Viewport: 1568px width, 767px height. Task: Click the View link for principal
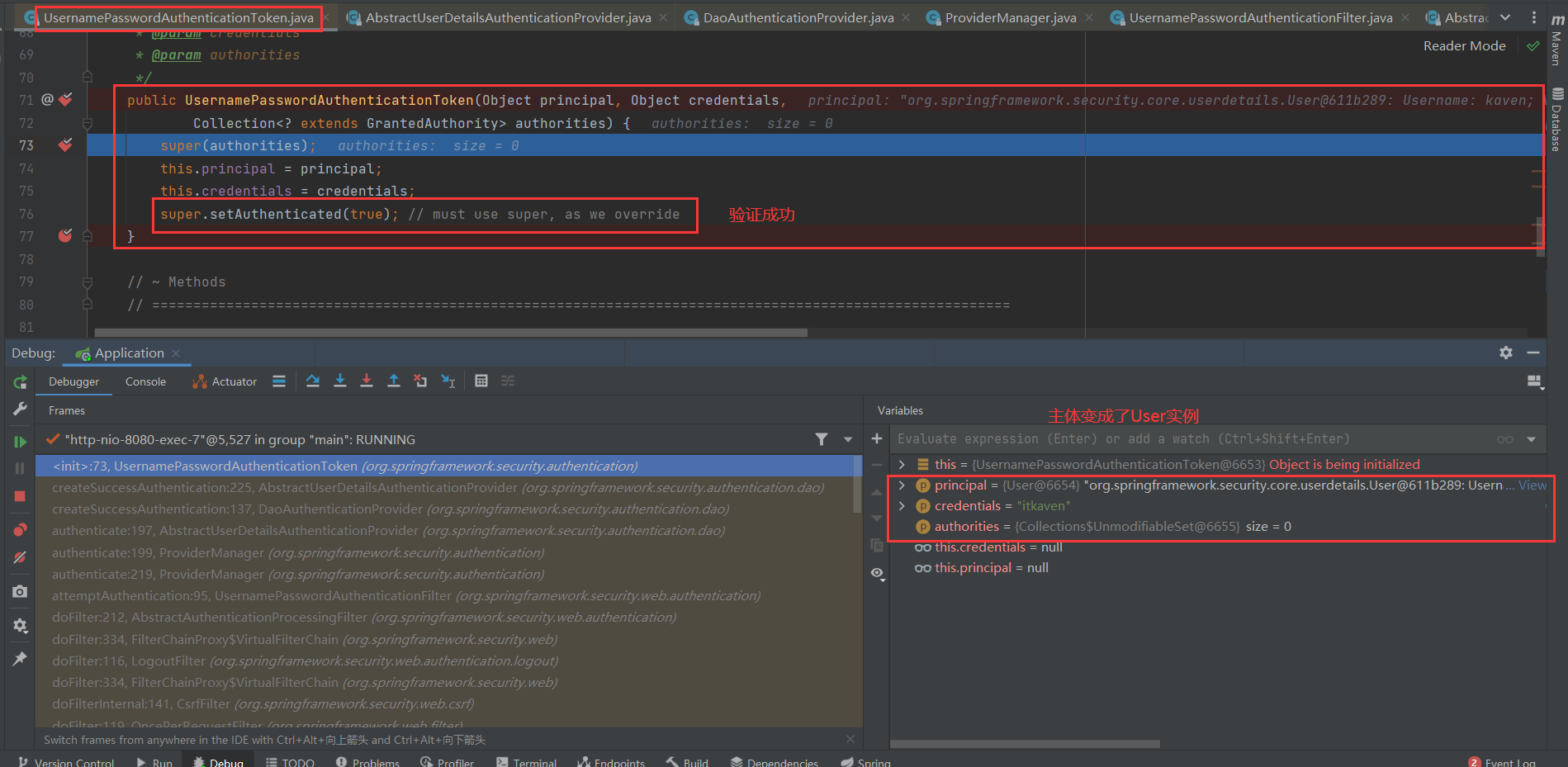tap(1532, 485)
